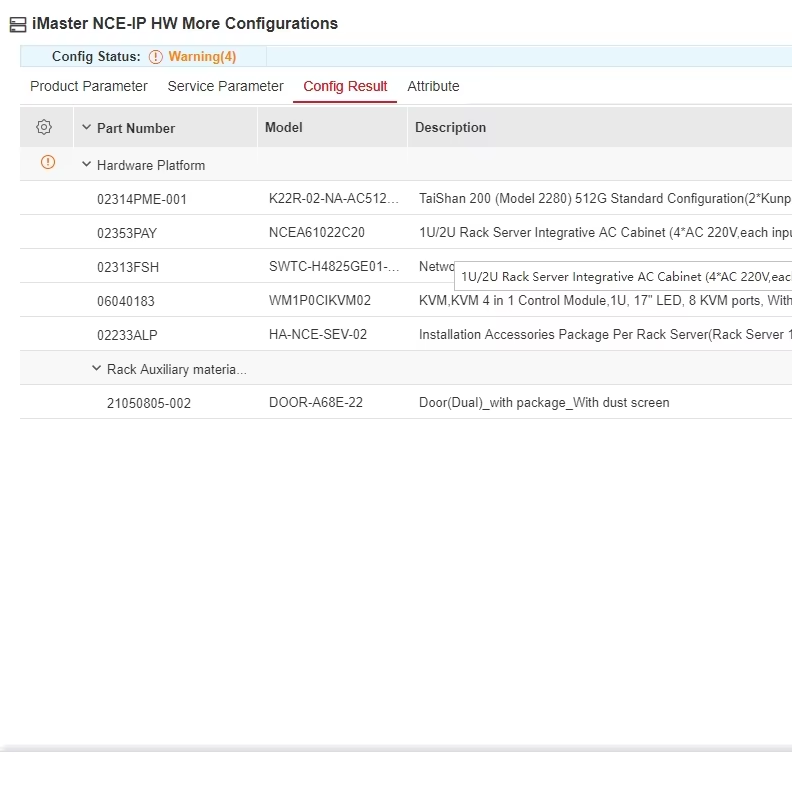Image resolution: width=792 pixels, height=792 pixels.
Task: Select part number 02353PAY
Action: (x=127, y=233)
